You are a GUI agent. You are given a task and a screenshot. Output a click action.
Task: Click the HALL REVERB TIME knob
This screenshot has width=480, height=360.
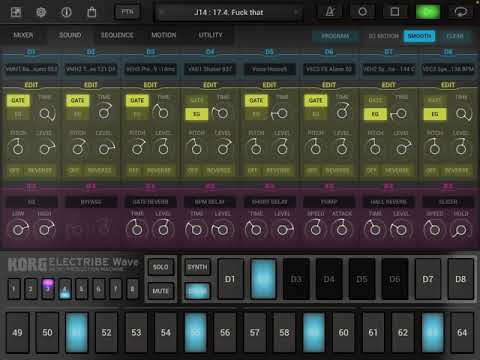pos(374,230)
